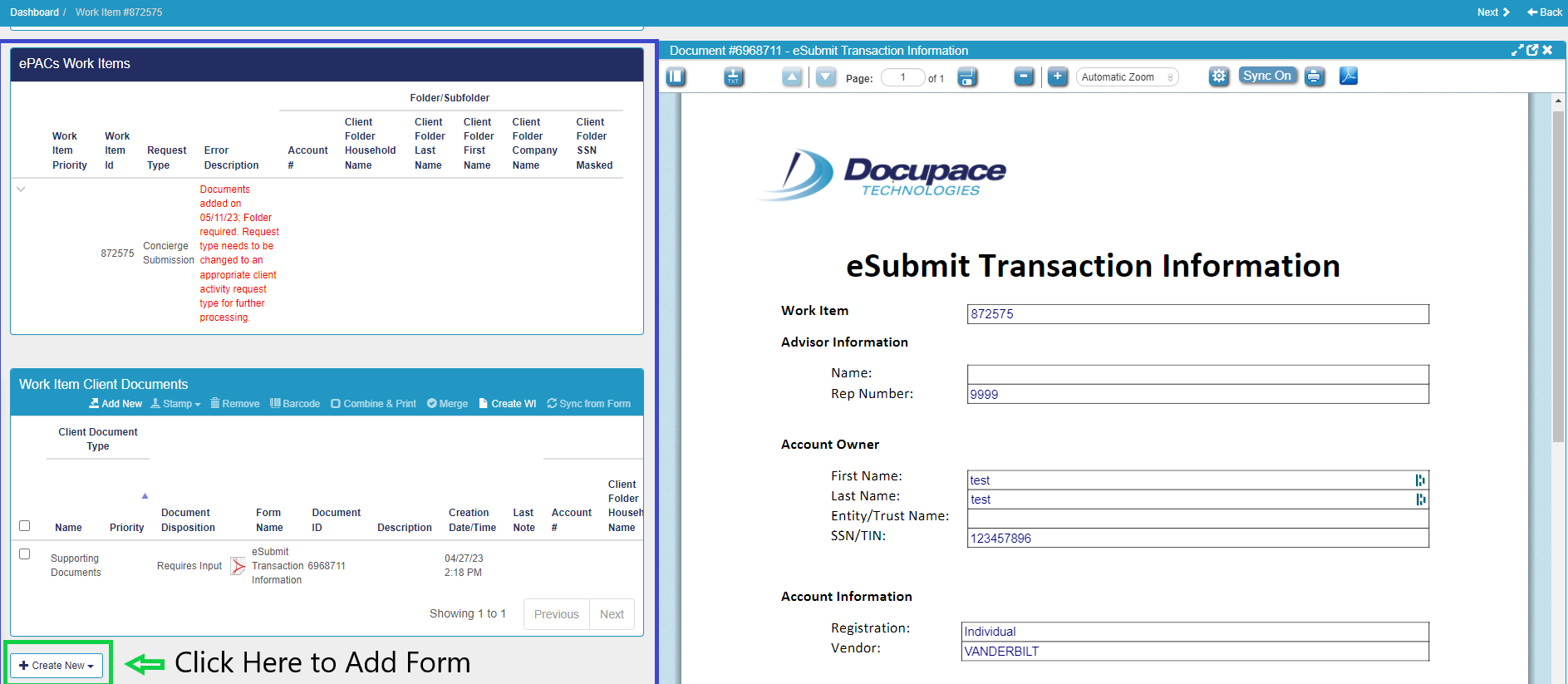Viewport: 1568px width, 684px height.
Task: Sort by Document ID column header
Action: pos(336,520)
